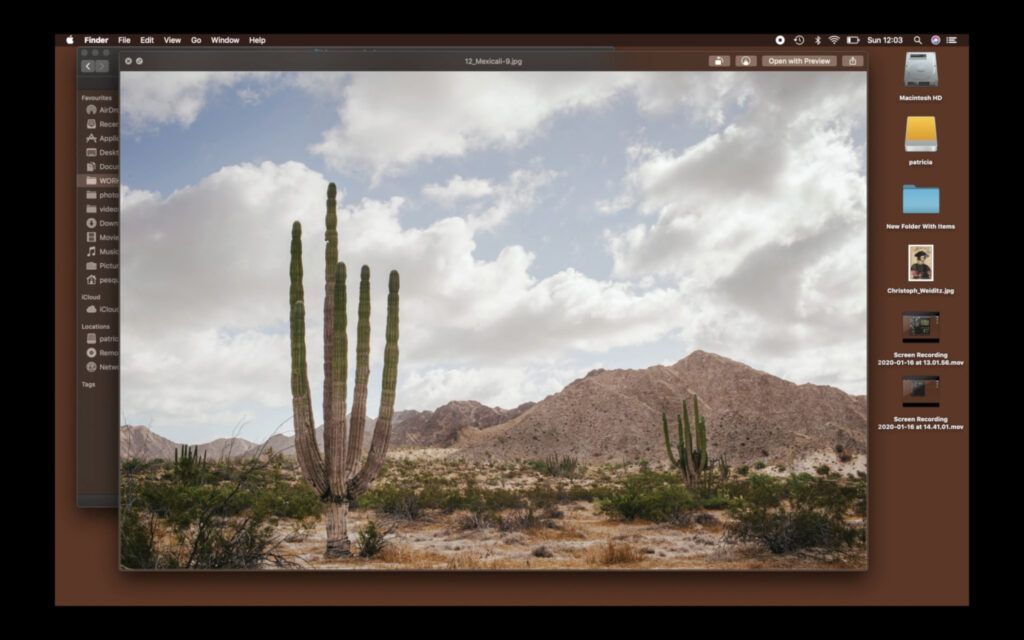Open the Siri icon in menu bar
The height and width of the screenshot is (640, 1024).
935,40
